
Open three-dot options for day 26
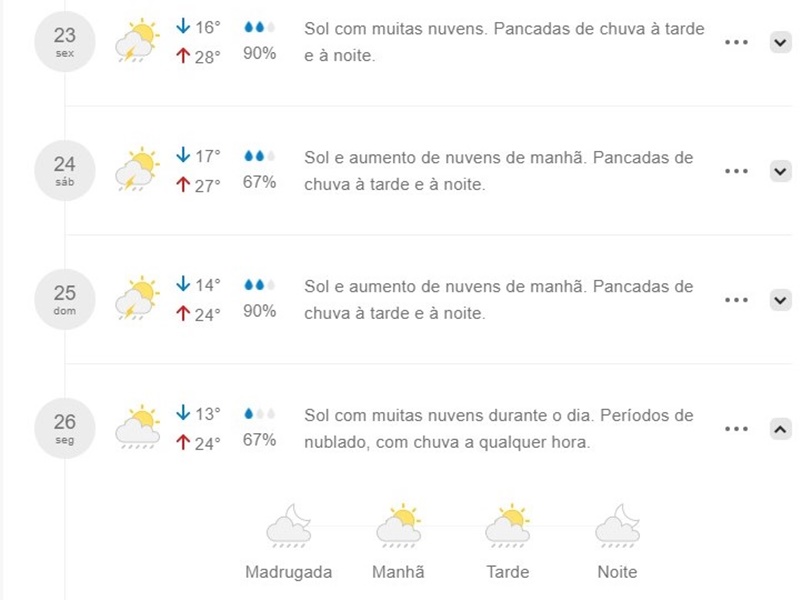tap(736, 428)
